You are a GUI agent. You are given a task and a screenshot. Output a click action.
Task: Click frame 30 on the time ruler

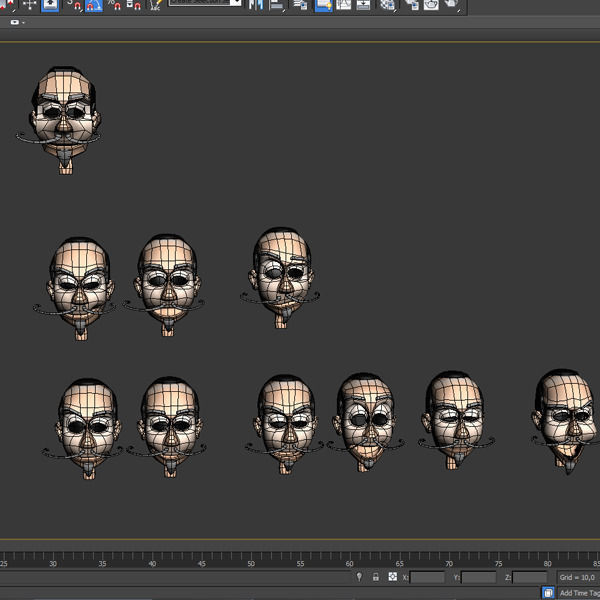(x=53, y=564)
